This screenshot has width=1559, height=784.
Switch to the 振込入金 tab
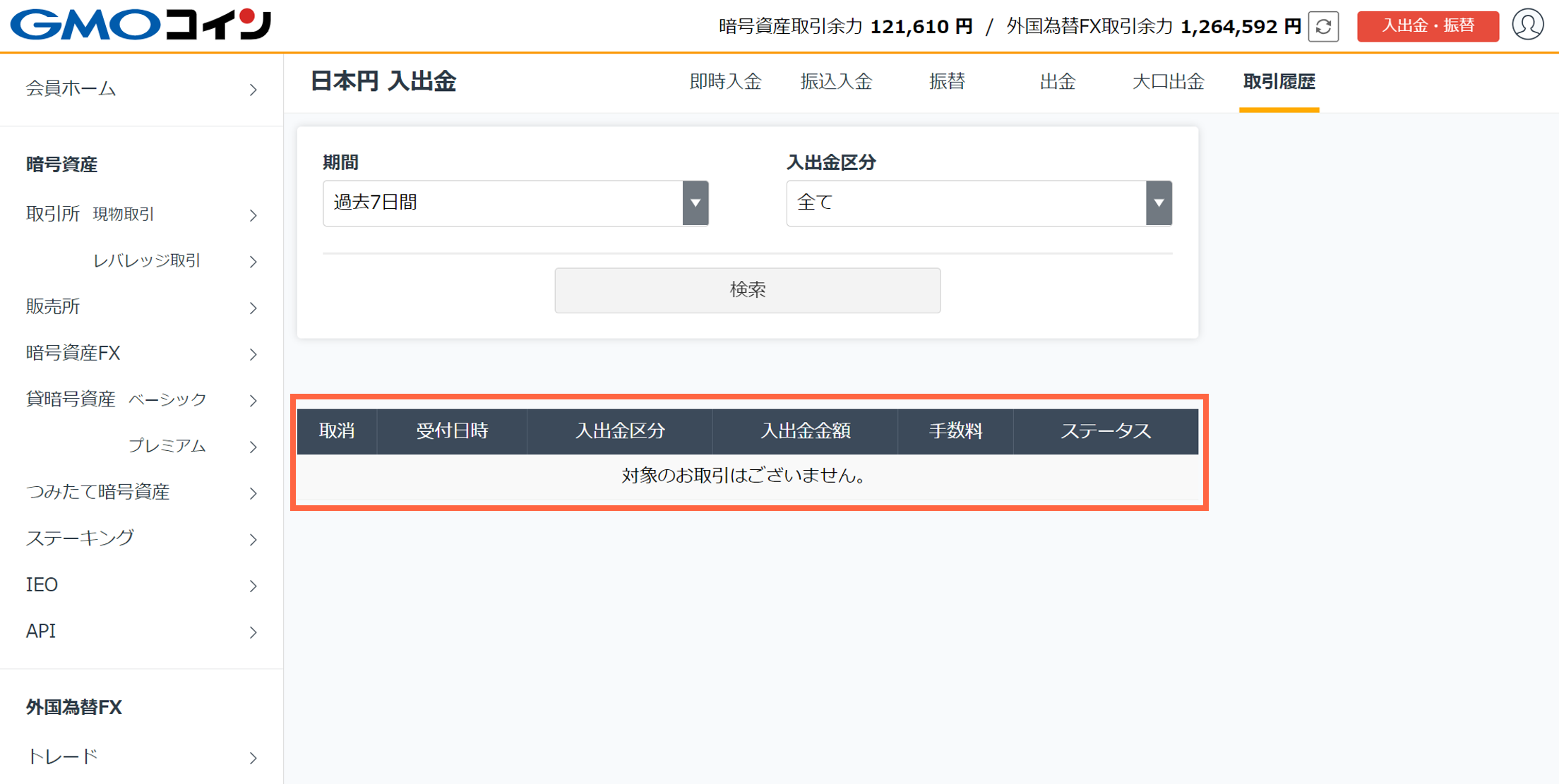point(837,82)
